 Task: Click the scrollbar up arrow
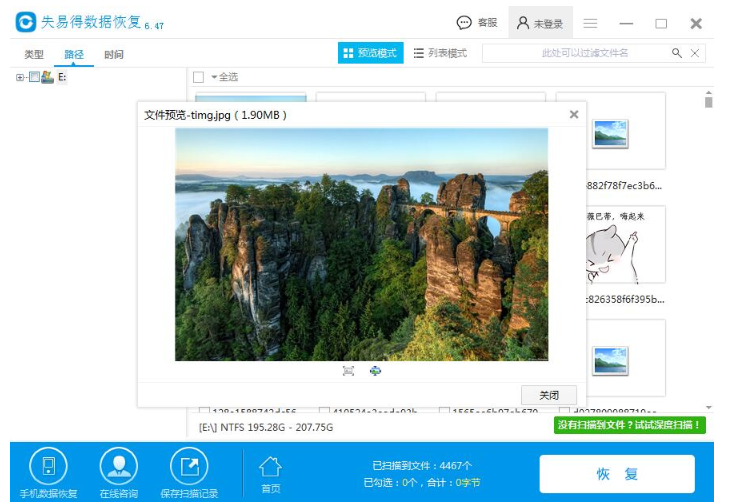point(709,93)
